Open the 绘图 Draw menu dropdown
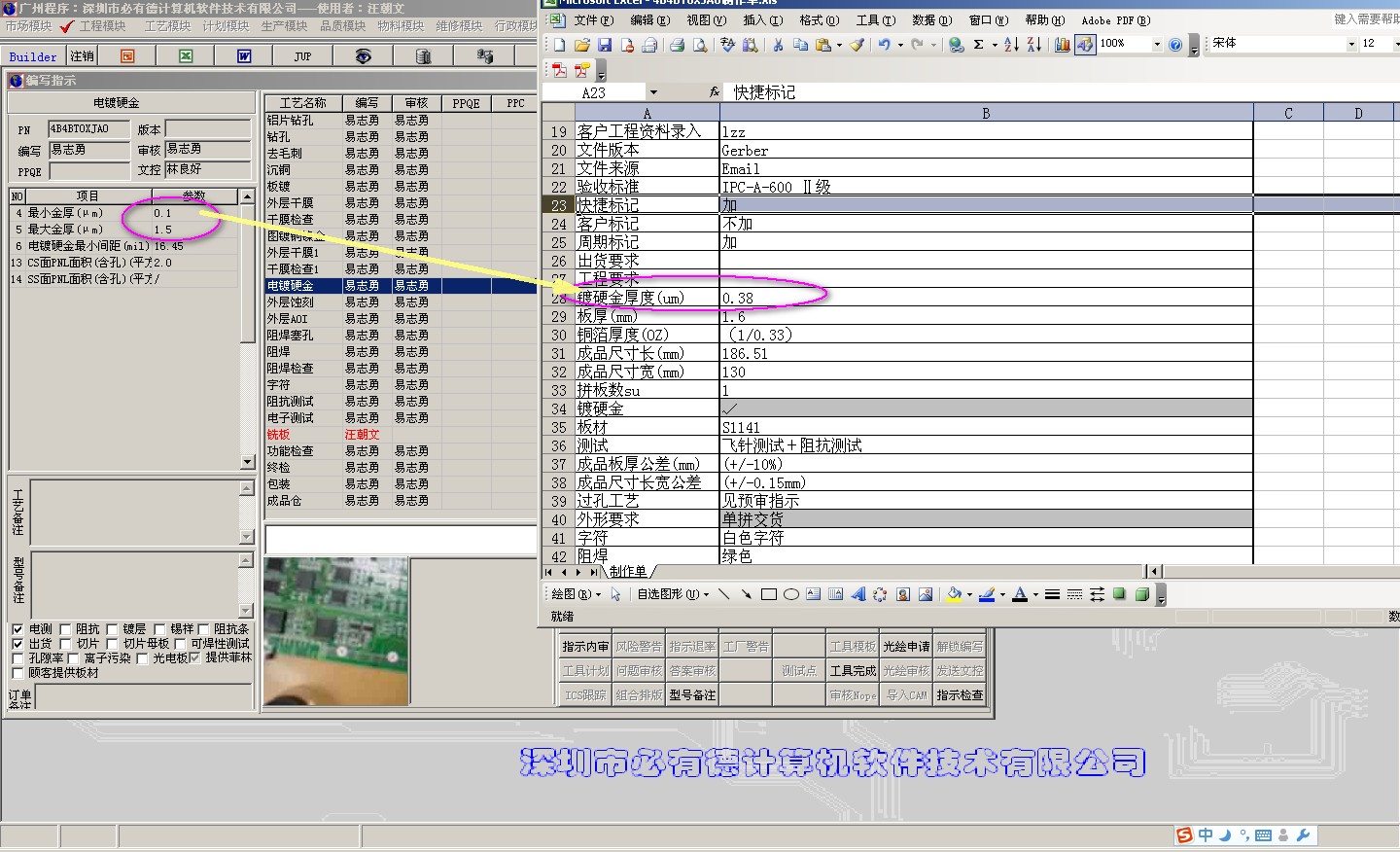The width and height of the screenshot is (1400, 852). pos(576,594)
